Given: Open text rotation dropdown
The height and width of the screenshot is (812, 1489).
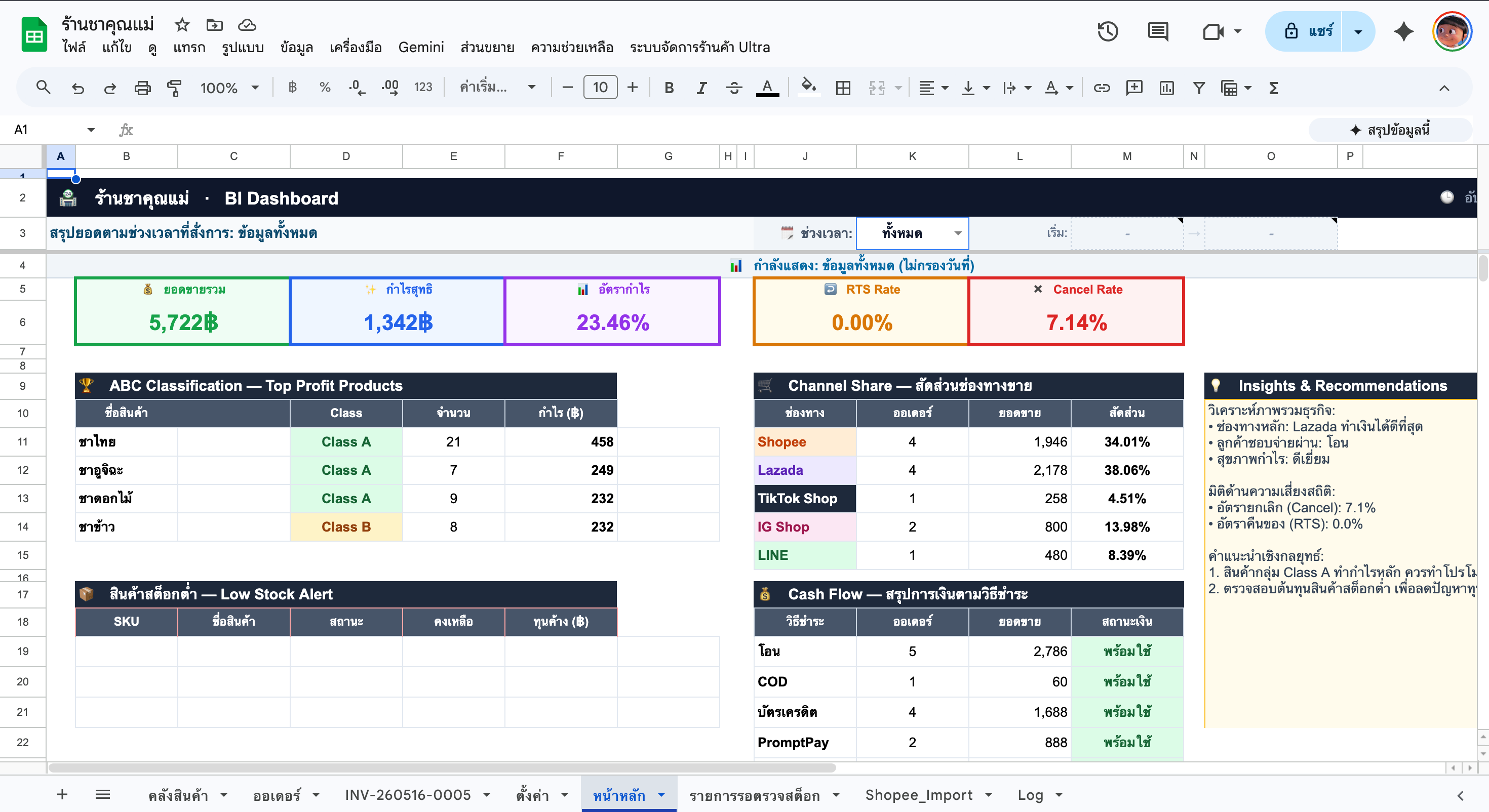Looking at the screenshot, I should [x=1059, y=88].
